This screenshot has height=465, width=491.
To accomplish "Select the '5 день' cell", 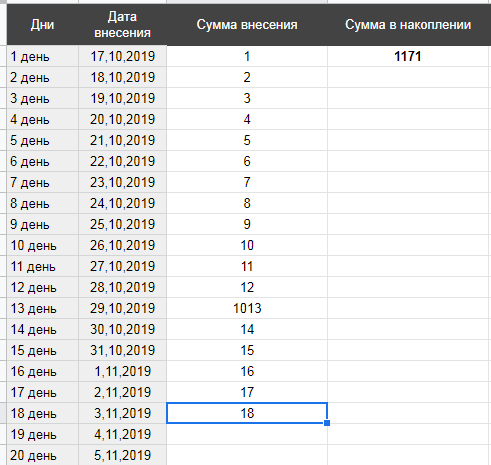I will 42,140.
